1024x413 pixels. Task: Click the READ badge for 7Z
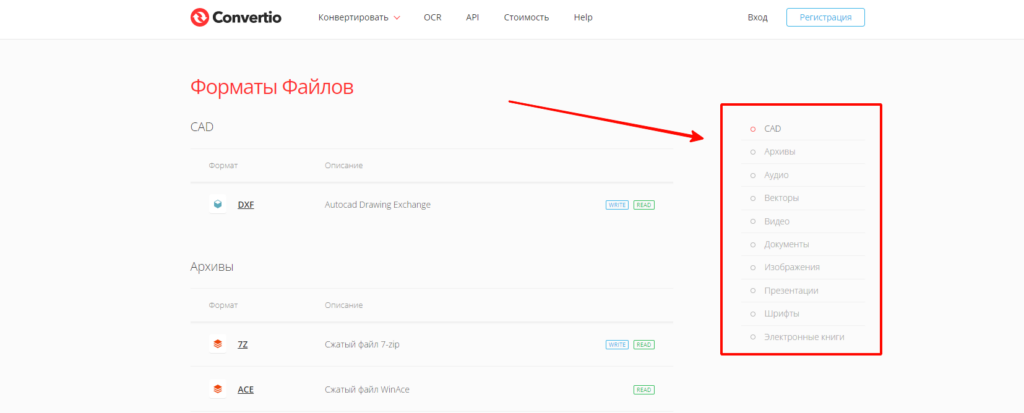click(644, 344)
